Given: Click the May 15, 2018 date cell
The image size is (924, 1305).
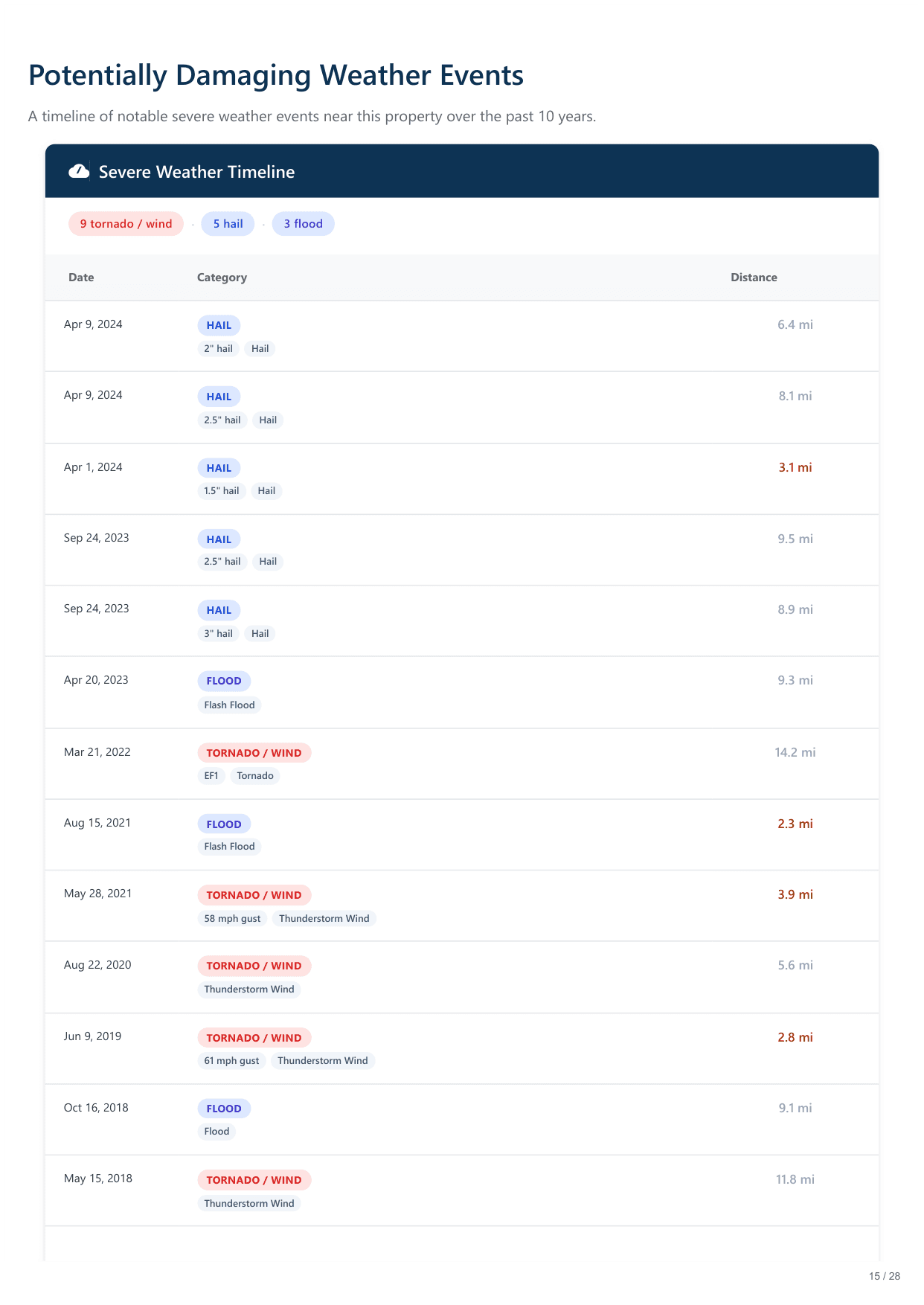Looking at the screenshot, I should [98, 1179].
